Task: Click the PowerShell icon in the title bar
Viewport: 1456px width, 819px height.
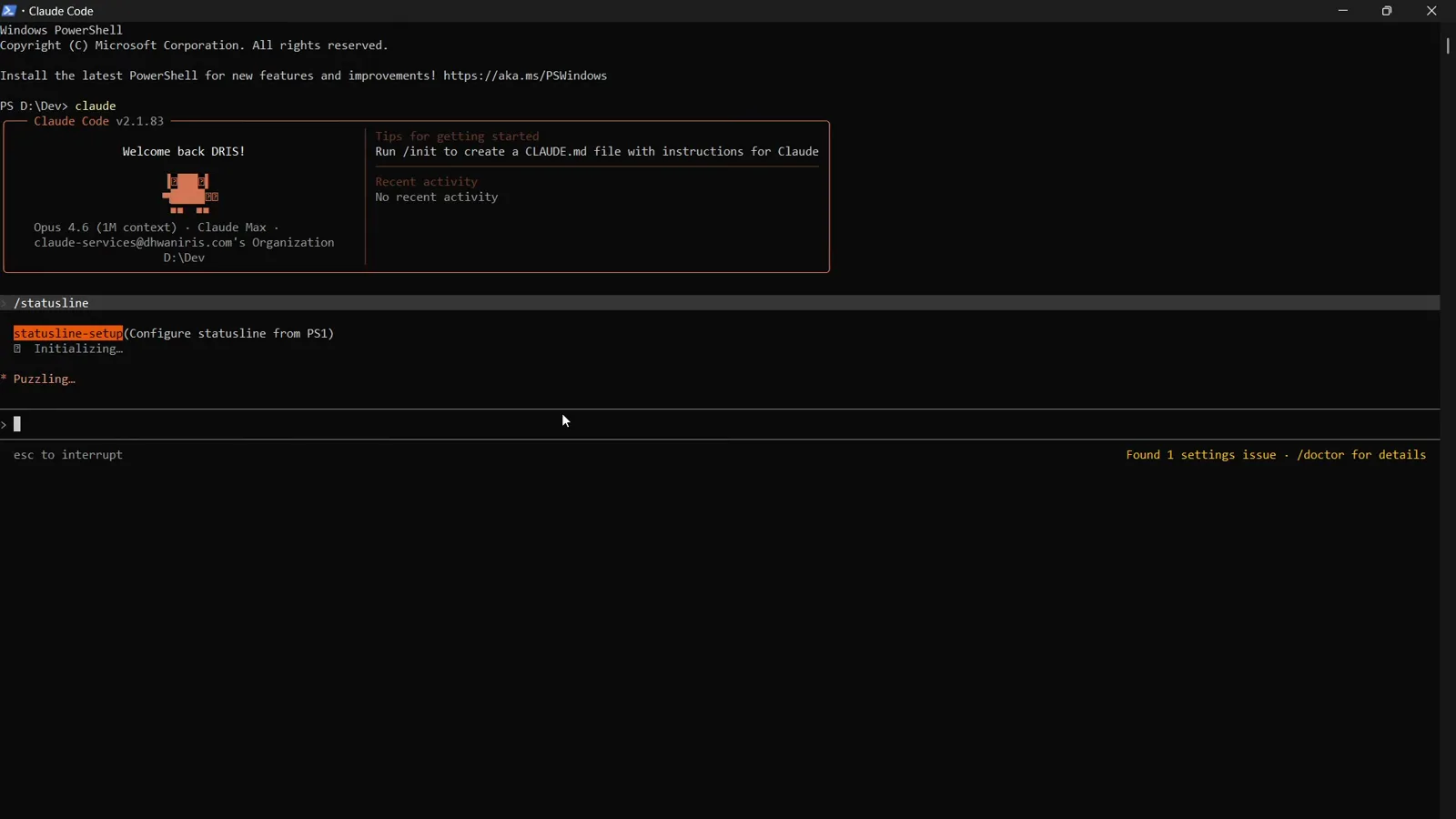Action: (x=9, y=11)
